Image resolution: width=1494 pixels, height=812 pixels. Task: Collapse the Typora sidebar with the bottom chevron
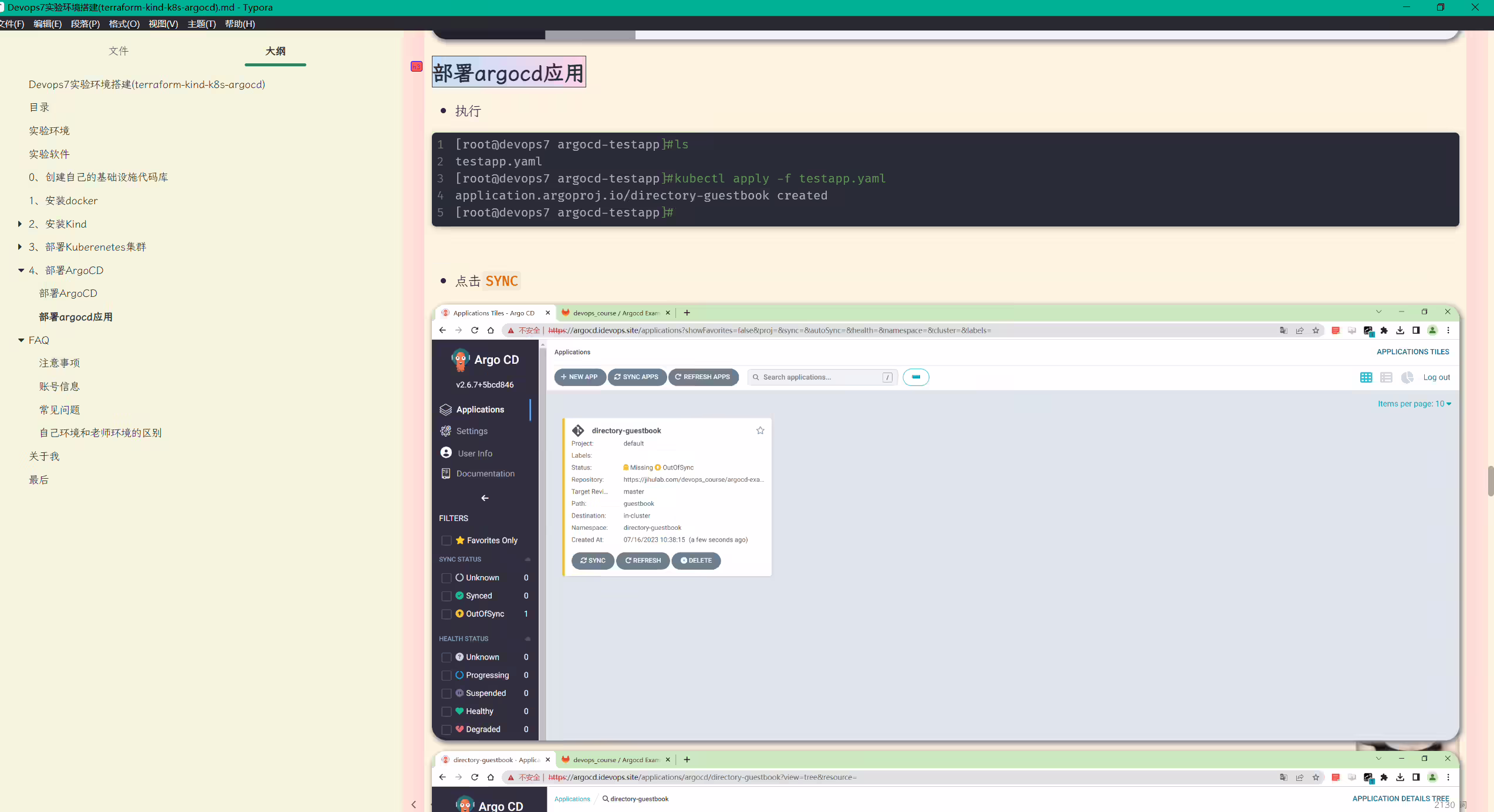(414, 804)
